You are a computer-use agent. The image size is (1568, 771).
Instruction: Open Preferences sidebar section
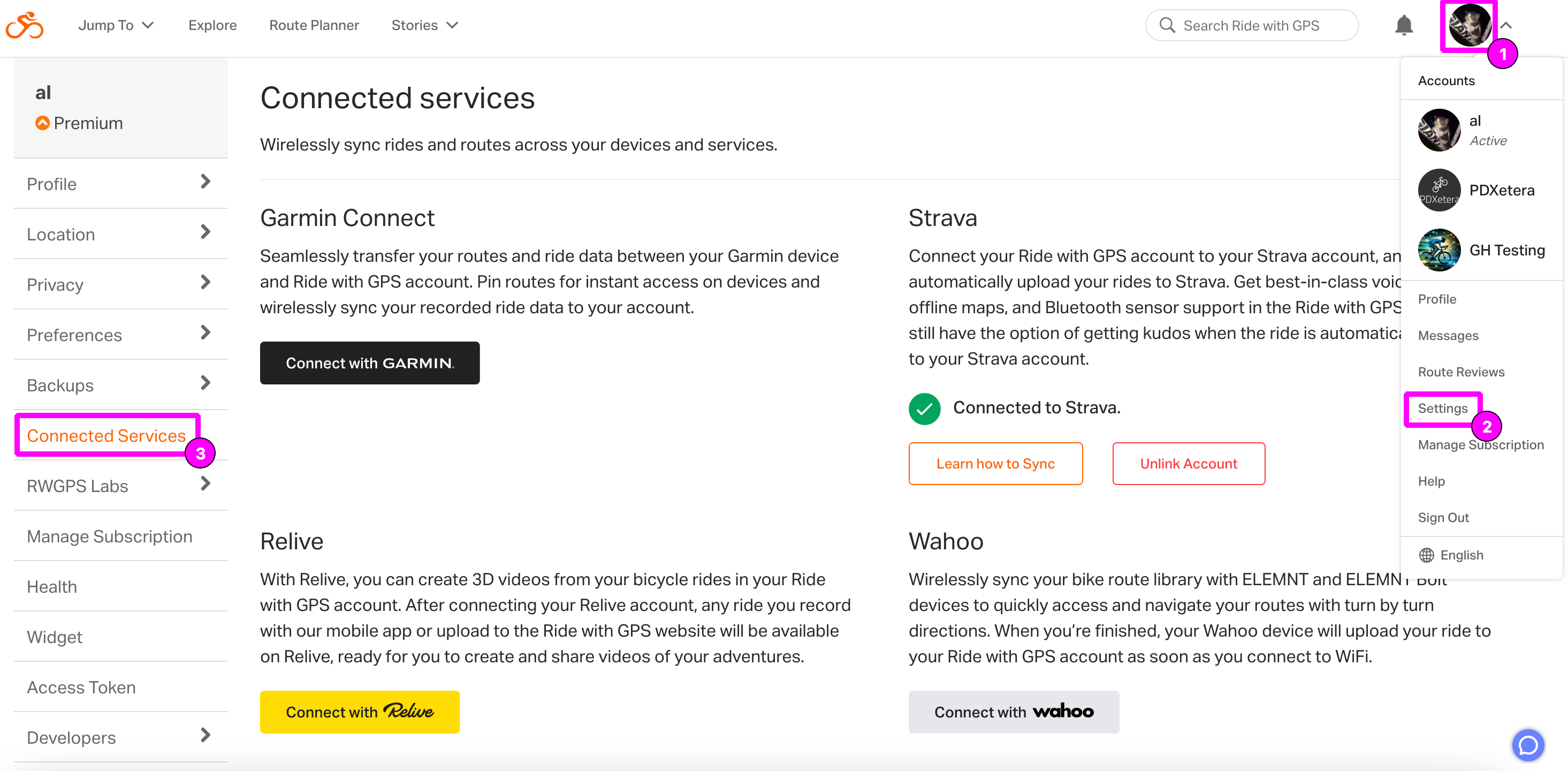(120, 335)
